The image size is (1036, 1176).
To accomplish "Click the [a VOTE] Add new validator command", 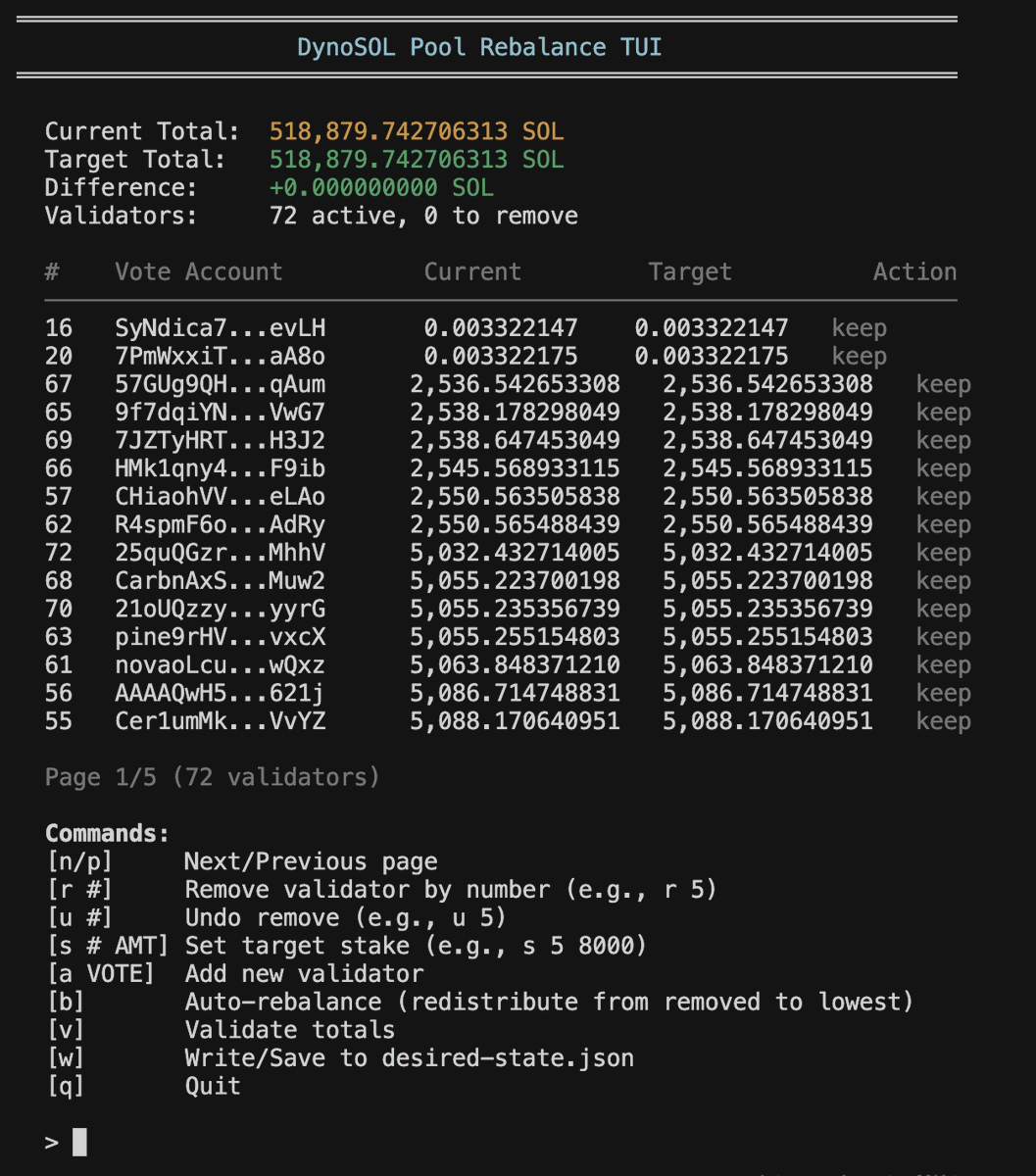I will 234,975.
